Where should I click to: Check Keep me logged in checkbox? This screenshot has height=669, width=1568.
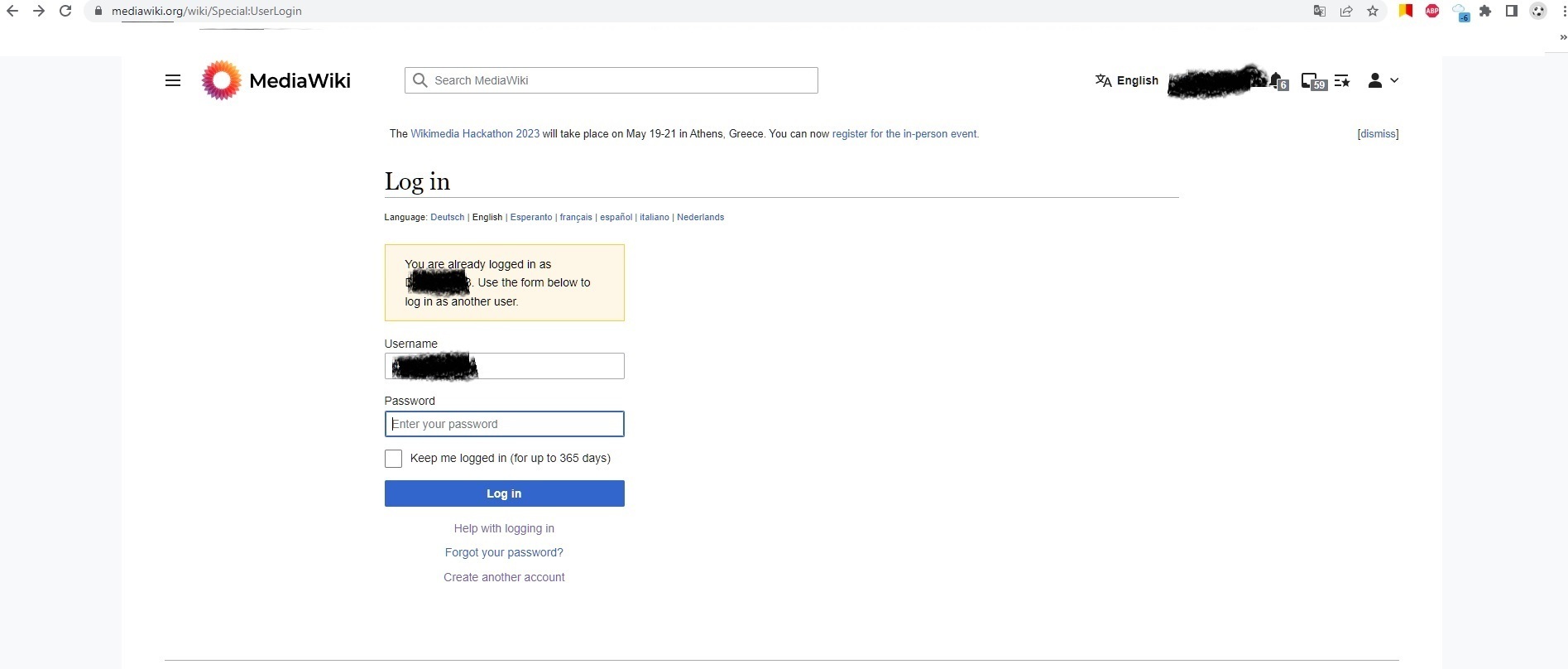pyautogui.click(x=393, y=459)
